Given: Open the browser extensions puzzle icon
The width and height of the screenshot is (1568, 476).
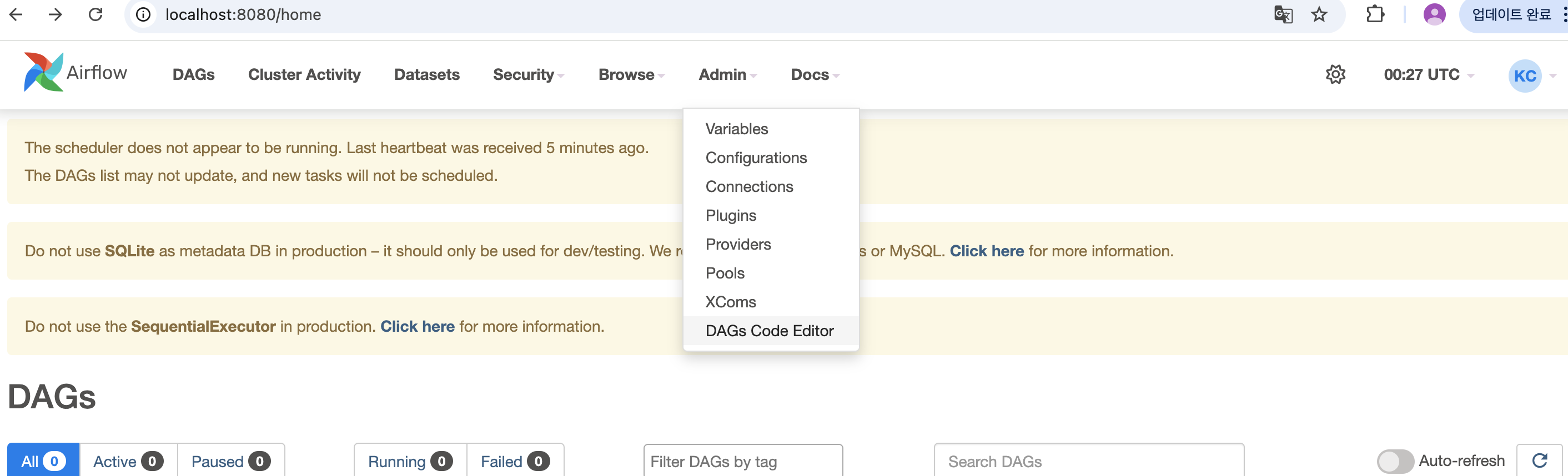Looking at the screenshot, I should click(x=1375, y=14).
